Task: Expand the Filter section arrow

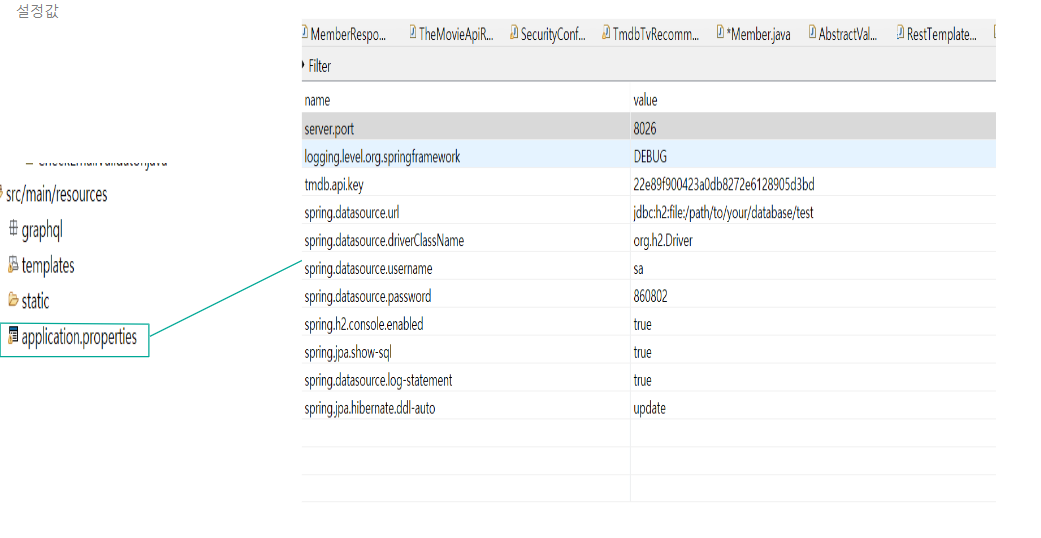Action: tap(303, 65)
